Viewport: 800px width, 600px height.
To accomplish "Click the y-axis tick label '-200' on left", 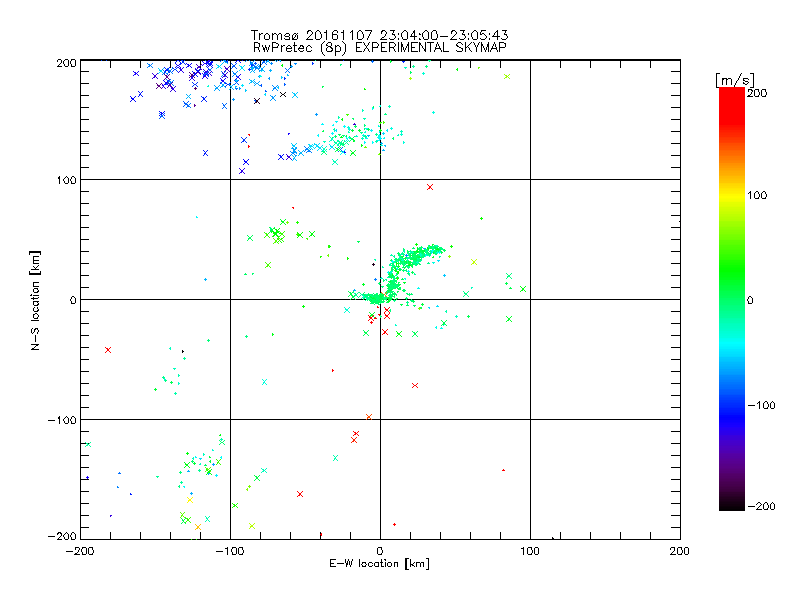I will pyautogui.click(x=62, y=536).
